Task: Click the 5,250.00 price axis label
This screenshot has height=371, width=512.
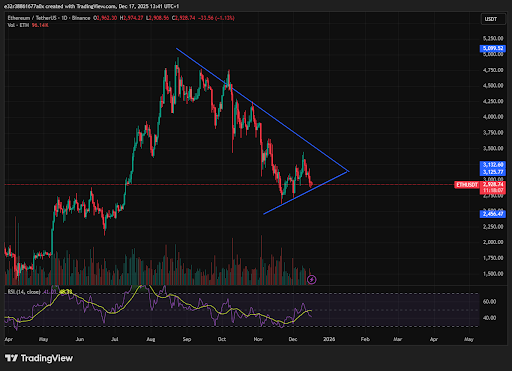Action: [493, 39]
